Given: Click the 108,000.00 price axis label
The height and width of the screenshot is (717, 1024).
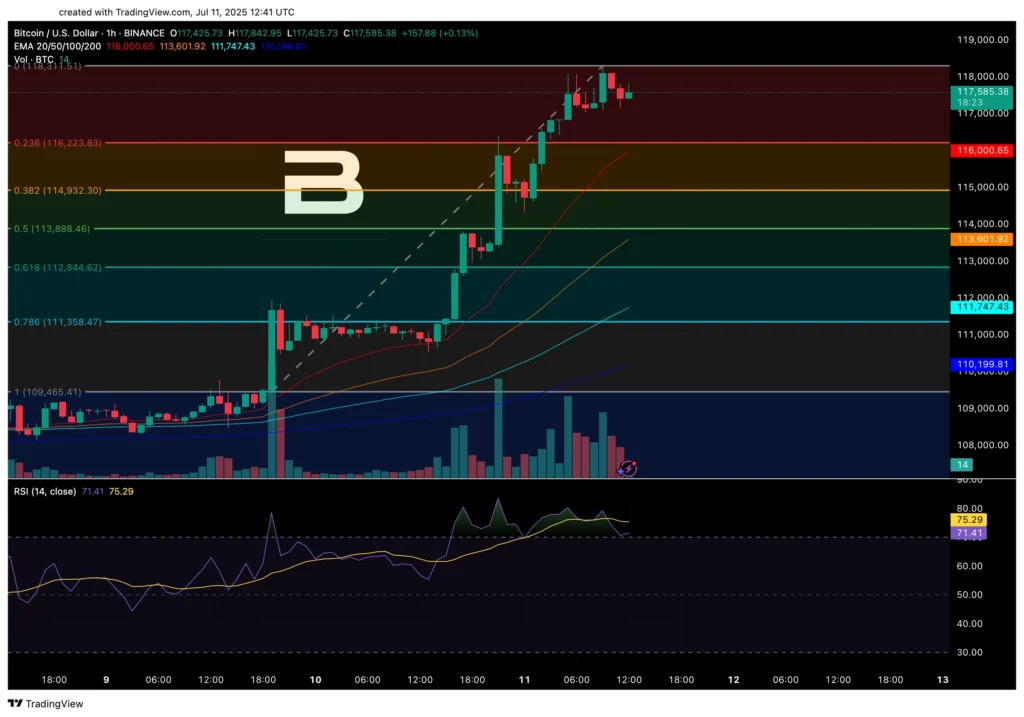Looking at the screenshot, I should tap(983, 445).
